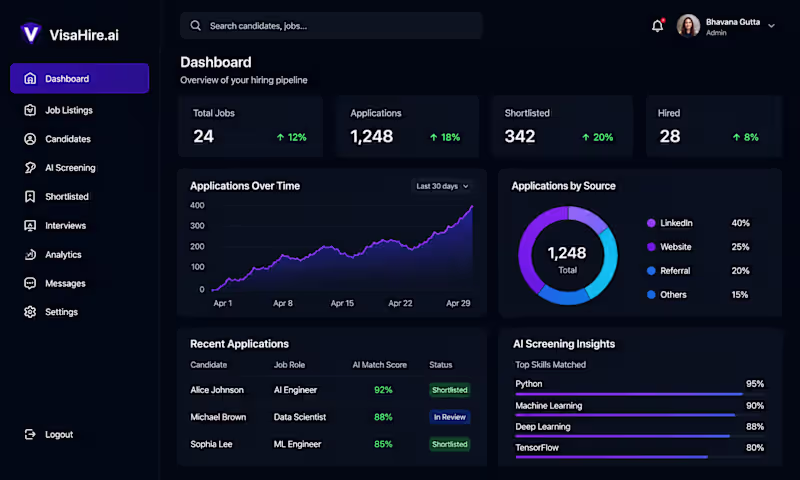This screenshot has width=800, height=480.
Task: Open the Last 30 days dropdown
Action: click(442, 186)
